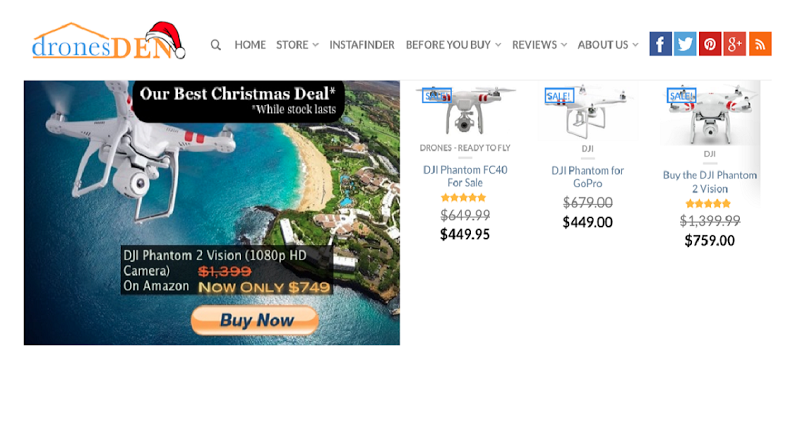Open the DJI Phantom for GoPro link
The image size is (800, 425).
tap(587, 177)
